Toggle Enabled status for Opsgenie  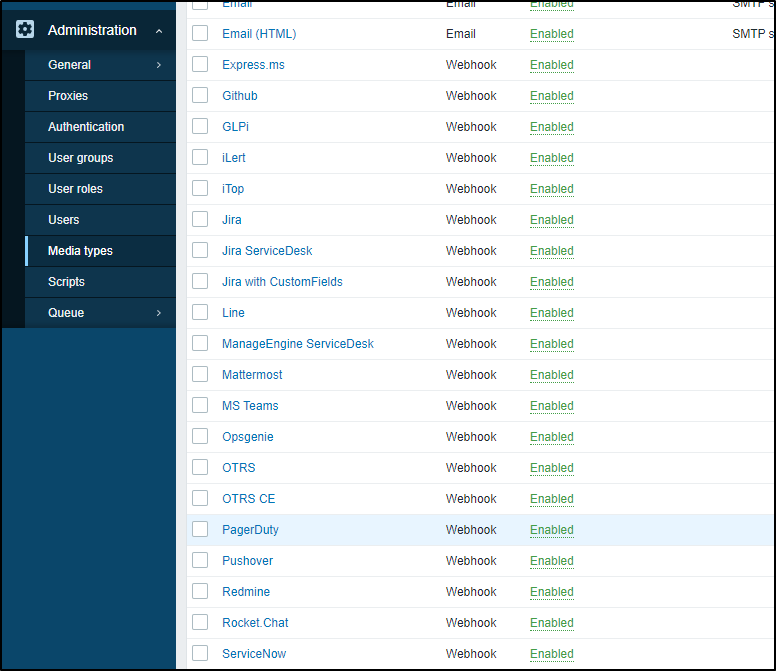pos(552,437)
